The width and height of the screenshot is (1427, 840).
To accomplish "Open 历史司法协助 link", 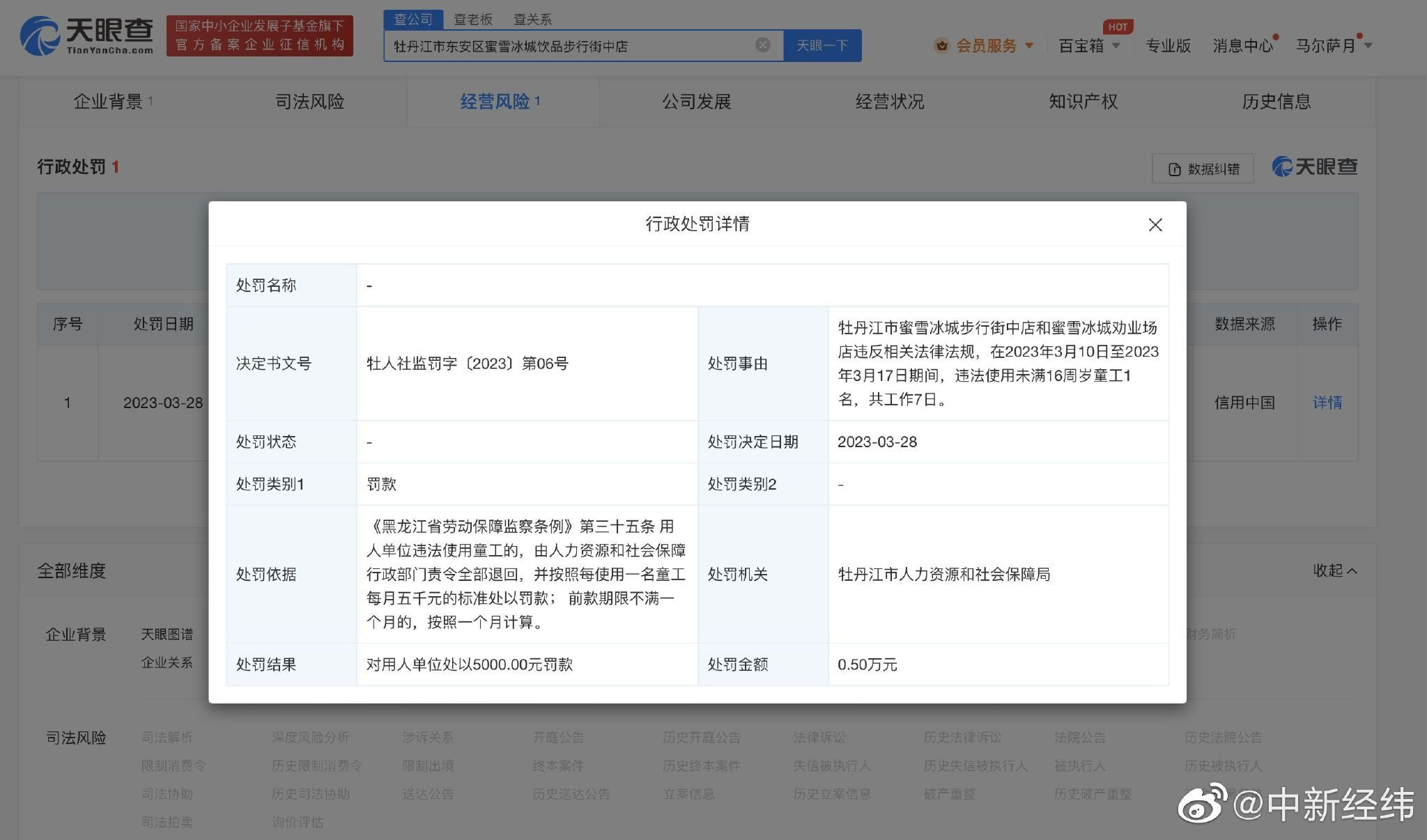I will [x=311, y=794].
